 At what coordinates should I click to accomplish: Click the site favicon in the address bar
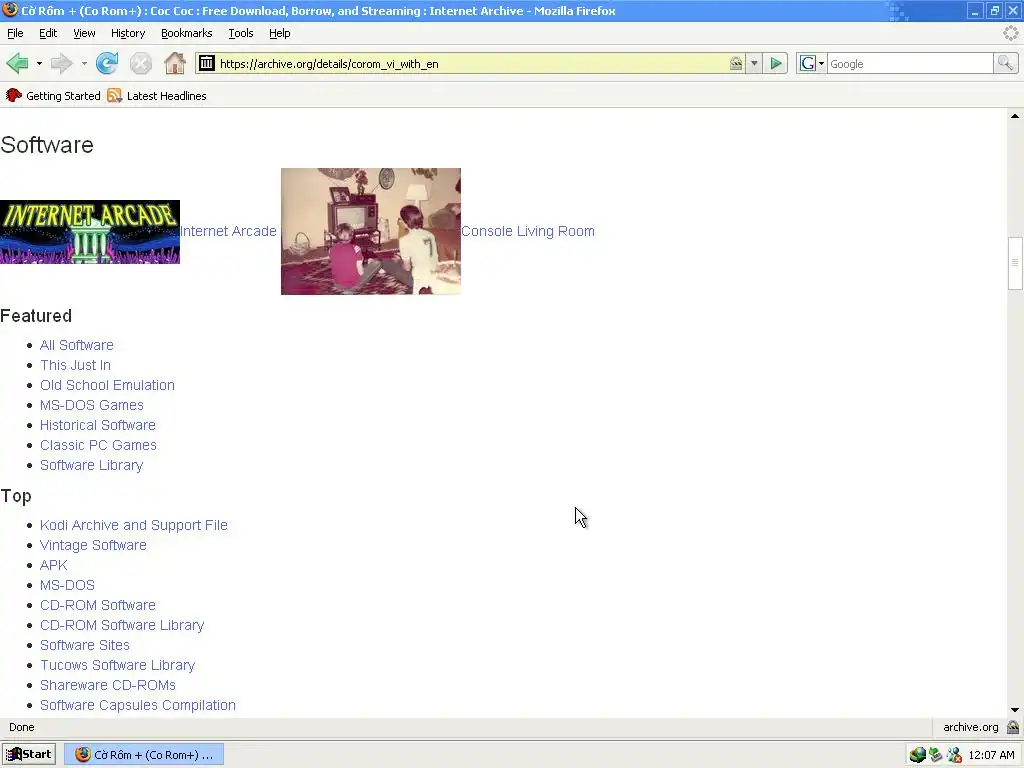pos(206,63)
